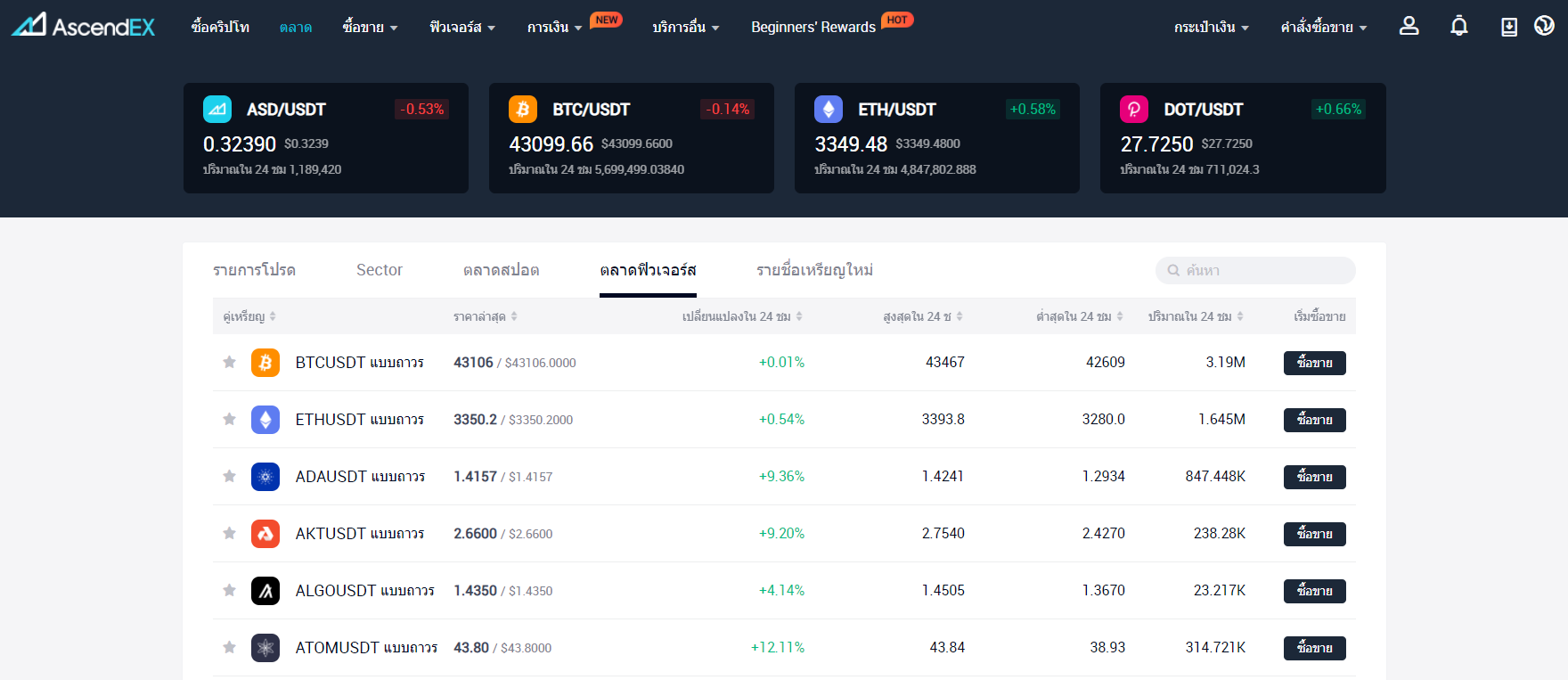Expand the บริการอื่น menu dropdown
Image resolution: width=1568 pixels, height=680 pixels.
[x=685, y=28]
